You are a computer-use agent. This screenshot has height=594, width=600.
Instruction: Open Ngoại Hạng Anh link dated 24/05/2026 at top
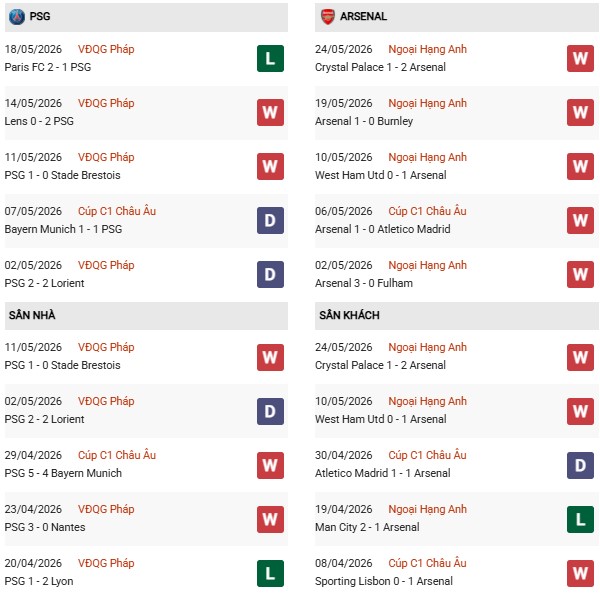[x=427, y=49]
